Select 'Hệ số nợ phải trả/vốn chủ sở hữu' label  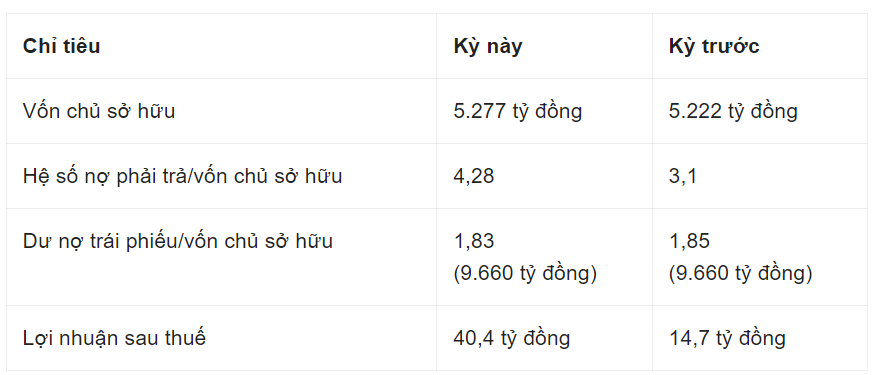pyautogui.click(x=182, y=176)
